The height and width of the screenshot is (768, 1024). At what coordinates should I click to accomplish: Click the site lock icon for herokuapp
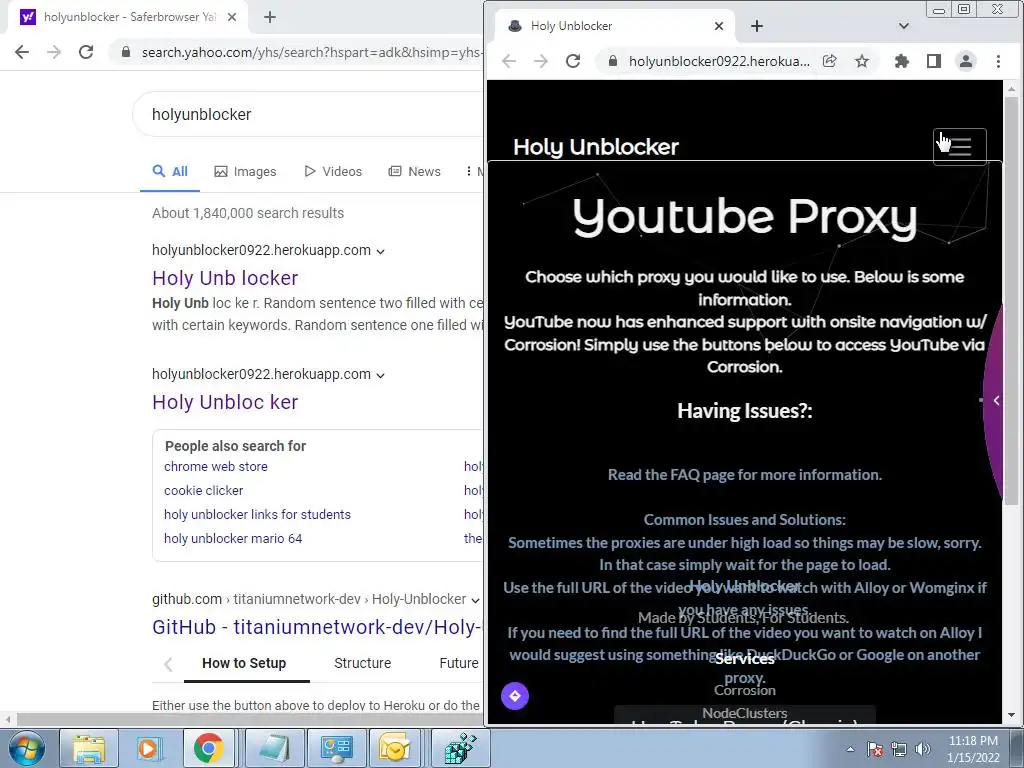click(x=613, y=61)
